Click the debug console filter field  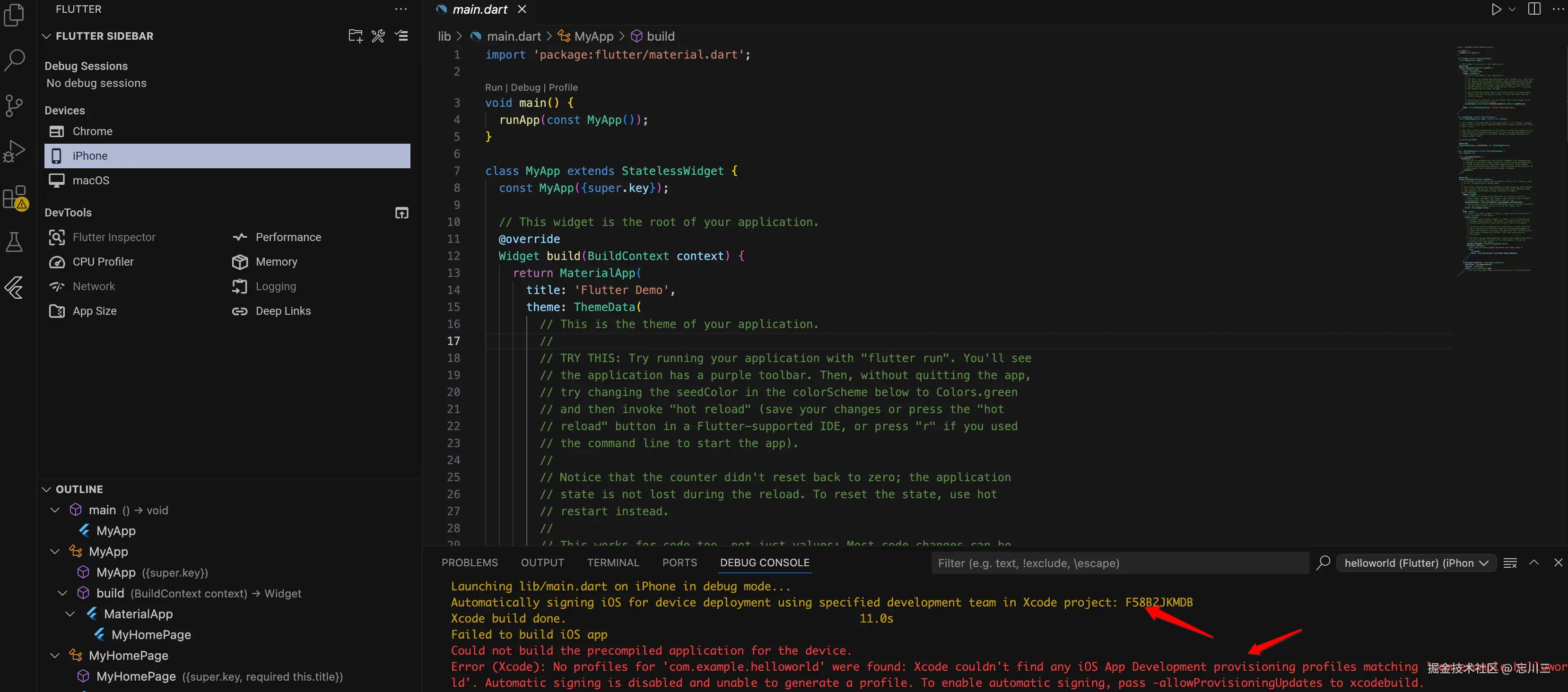tap(1119, 563)
